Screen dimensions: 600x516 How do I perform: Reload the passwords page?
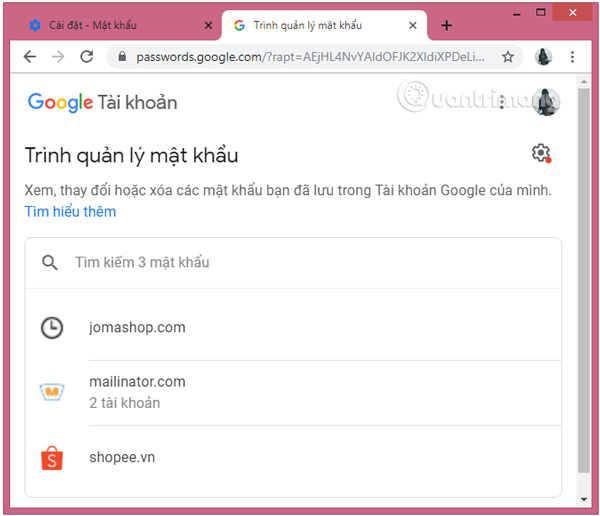[x=87, y=57]
